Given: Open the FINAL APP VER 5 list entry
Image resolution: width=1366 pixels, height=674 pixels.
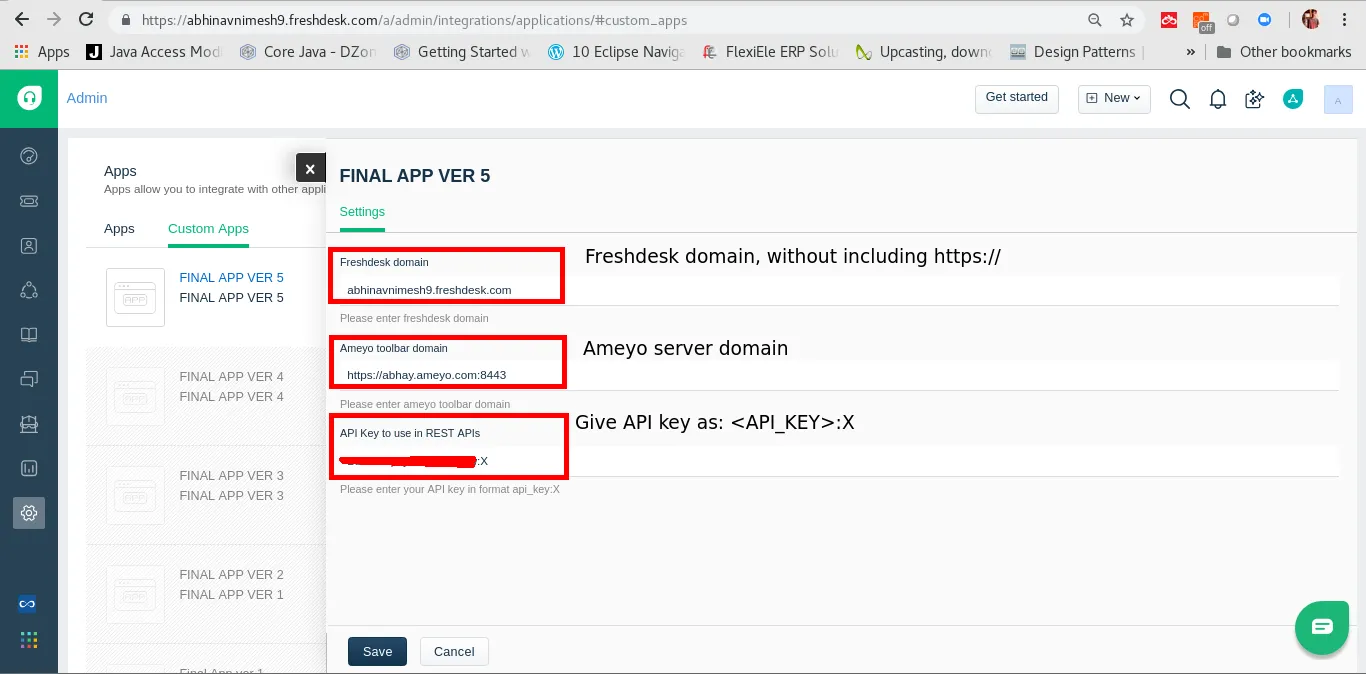Looking at the screenshot, I should pos(231,277).
